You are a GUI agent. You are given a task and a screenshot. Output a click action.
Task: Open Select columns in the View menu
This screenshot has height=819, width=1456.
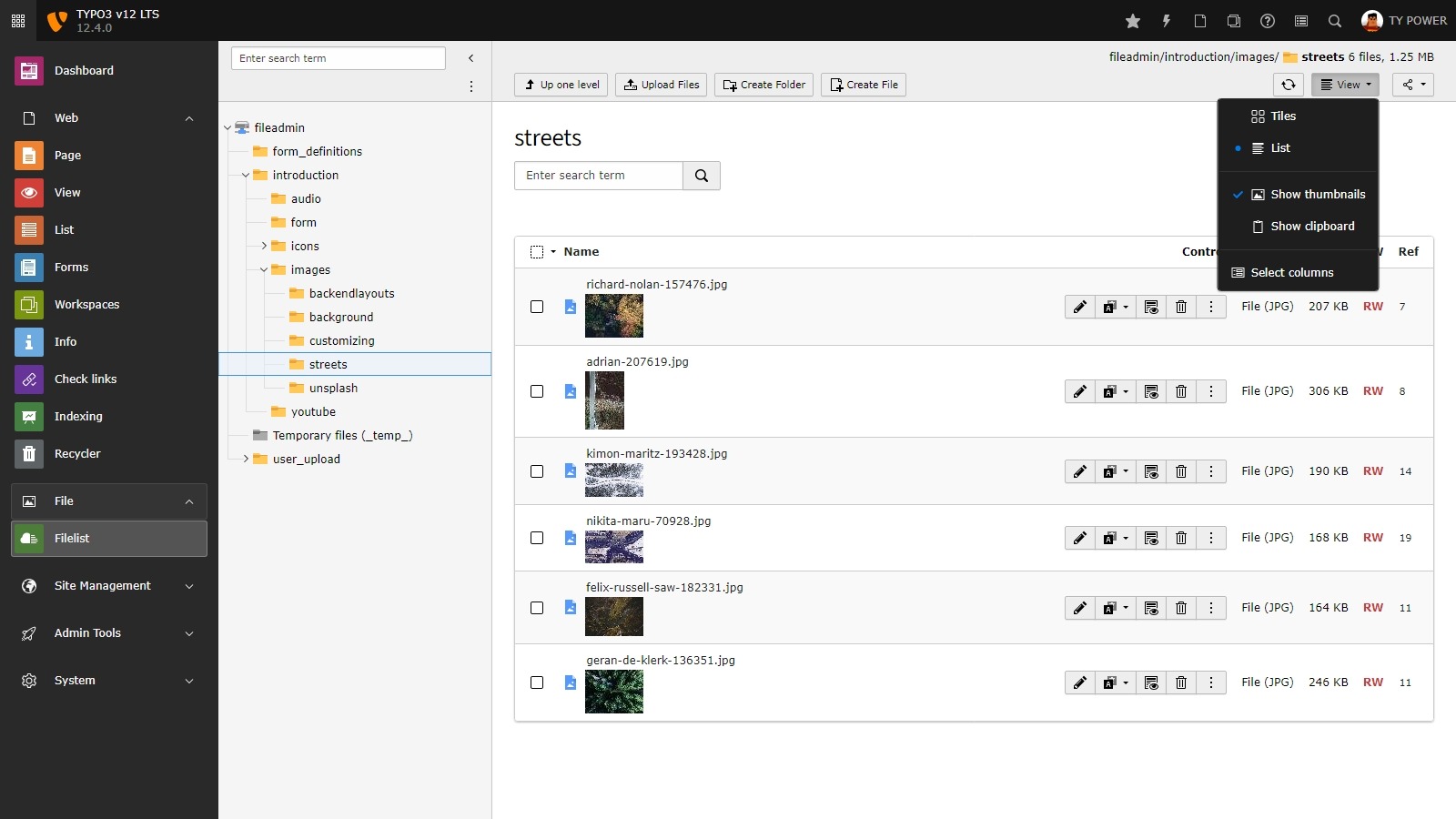tap(1291, 272)
